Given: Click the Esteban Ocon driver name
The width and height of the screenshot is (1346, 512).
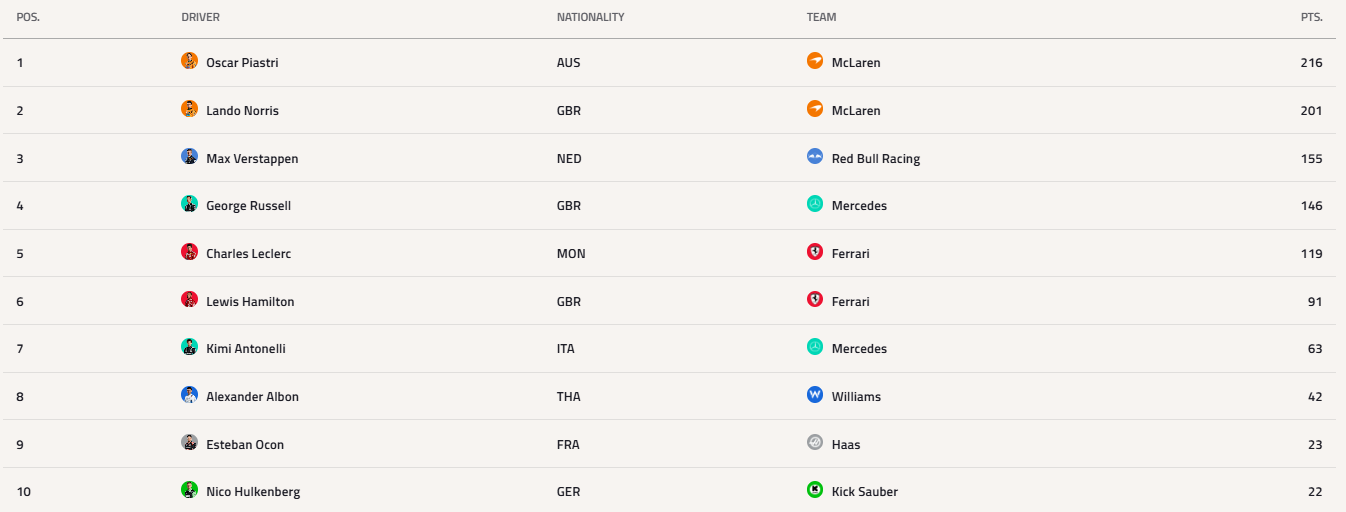Looking at the screenshot, I should coord(245,445).
